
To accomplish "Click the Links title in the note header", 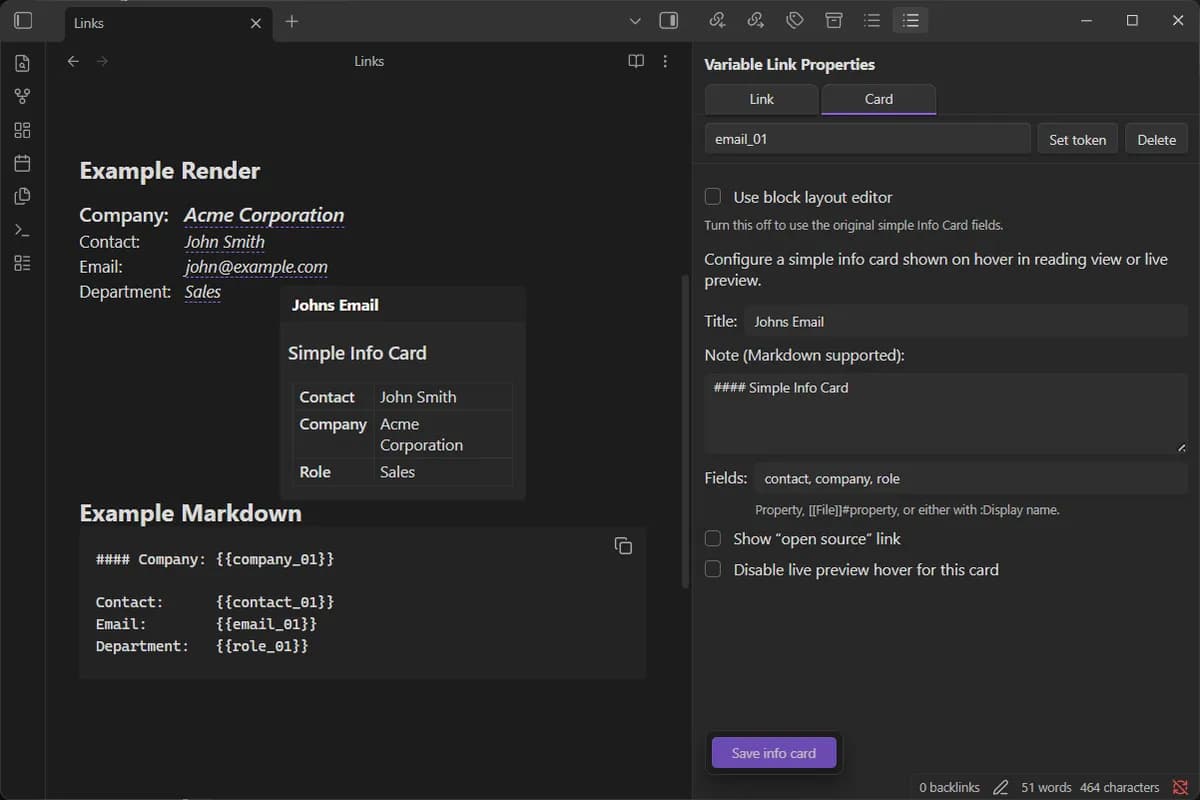I will 369,61.
